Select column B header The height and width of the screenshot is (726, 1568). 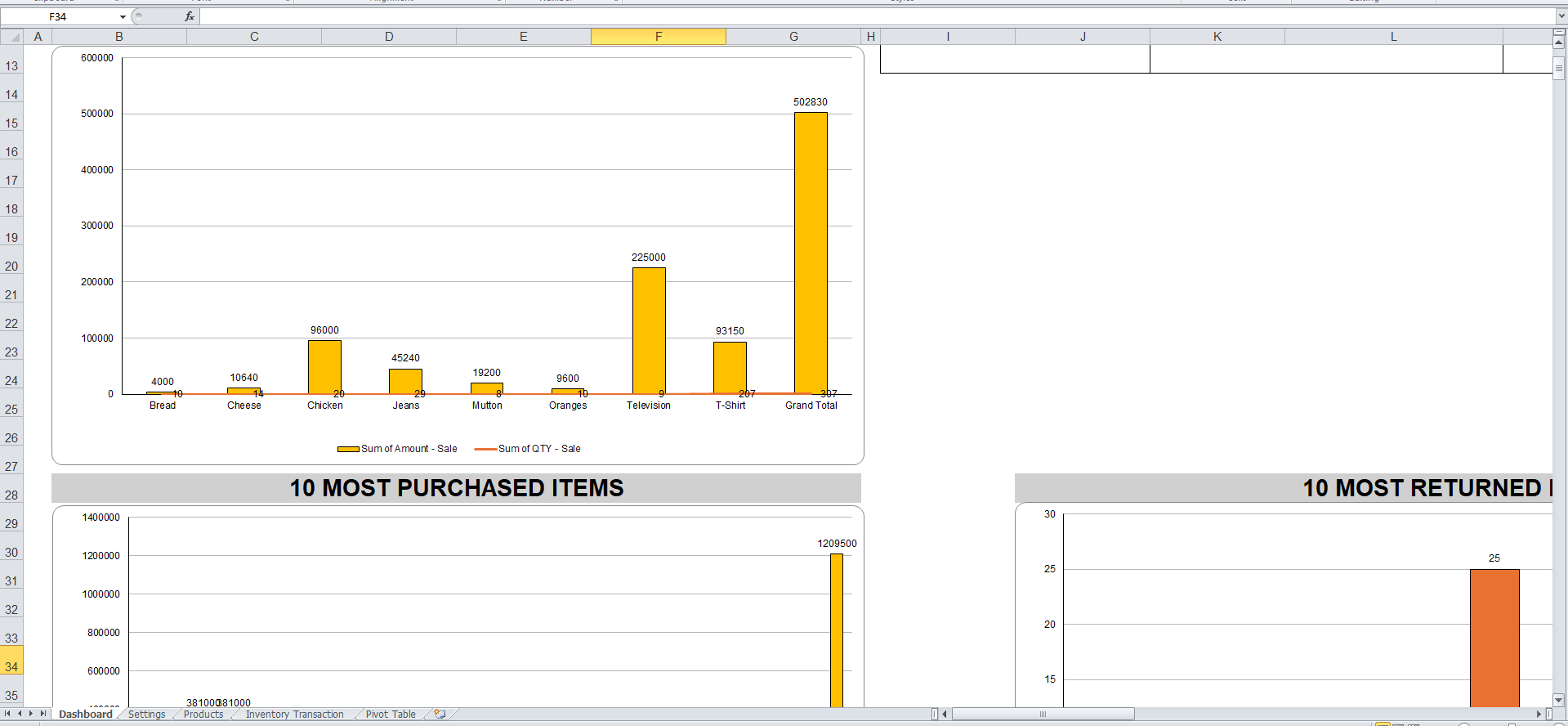(x=119, y=37)
